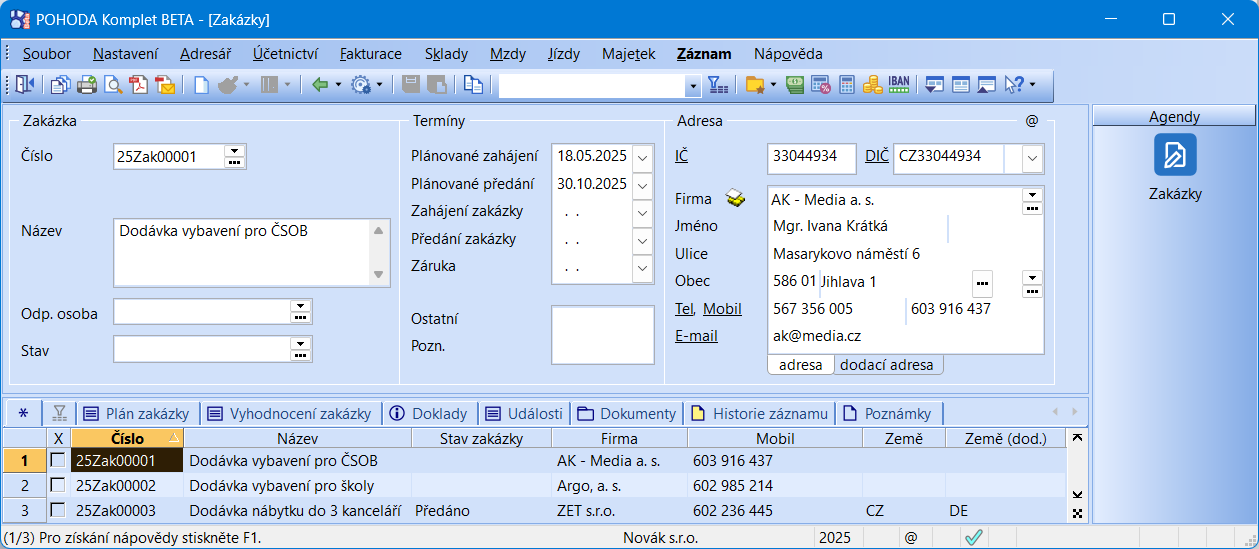Screen dimensions: 1259x549
Task: Switch to Plán zakázky tab
Action: (136, 413)
